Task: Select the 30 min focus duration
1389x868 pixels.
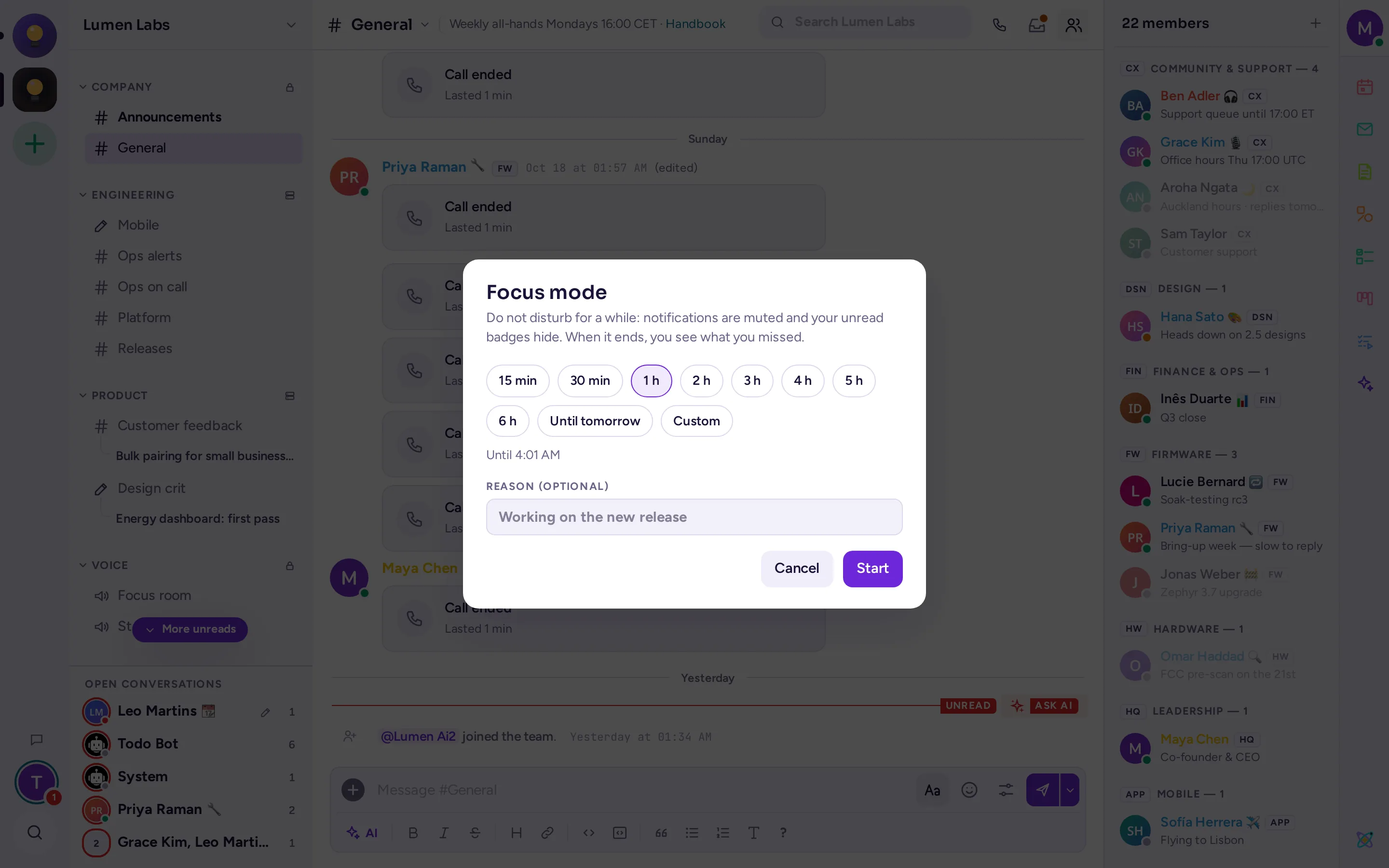Action: (x=589, y=380)
